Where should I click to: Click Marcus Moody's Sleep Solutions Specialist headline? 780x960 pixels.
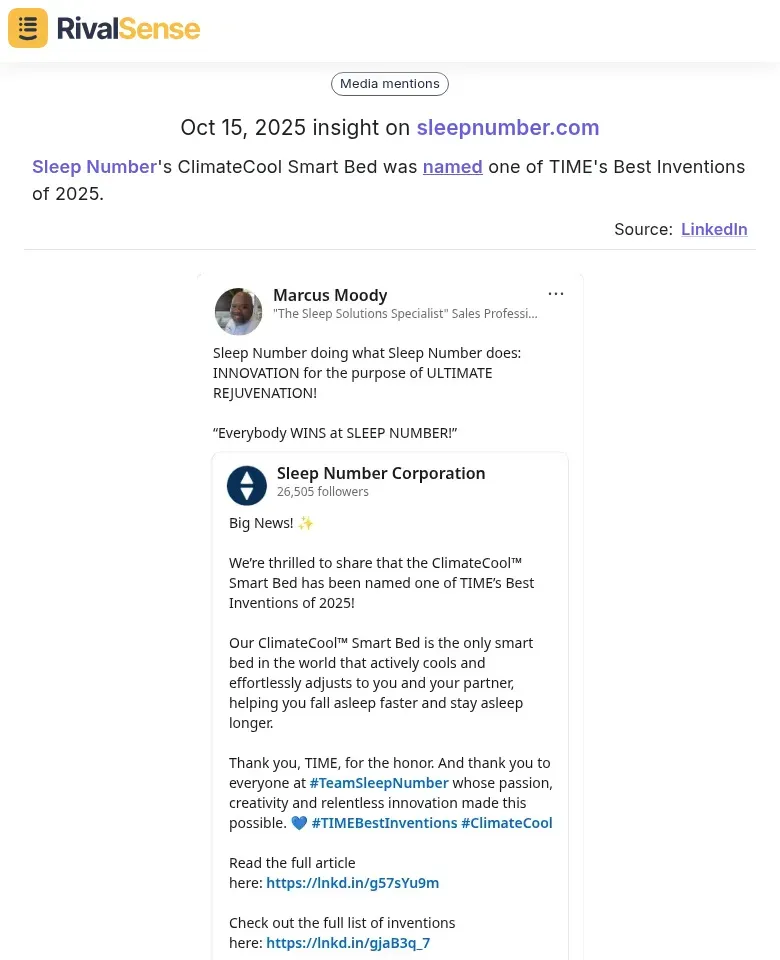tap(405, 314)
